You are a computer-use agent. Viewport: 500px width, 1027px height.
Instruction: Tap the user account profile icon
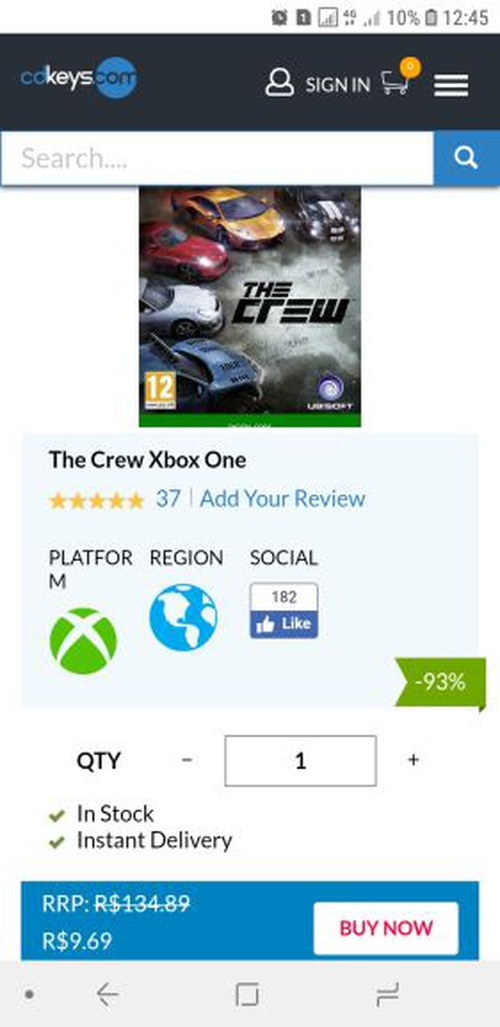[x=279, y=83]
